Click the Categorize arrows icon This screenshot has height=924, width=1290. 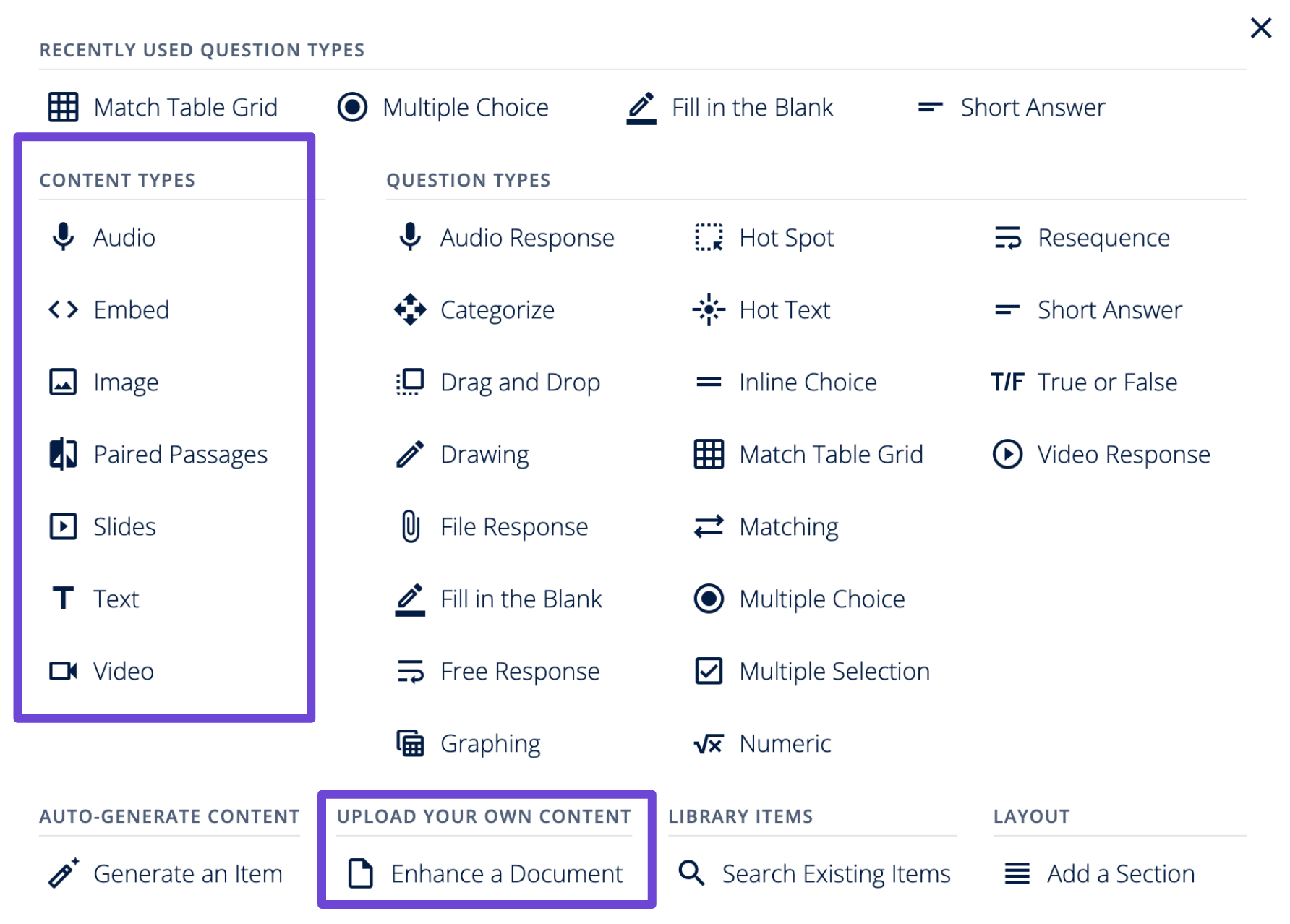[410, 309]
